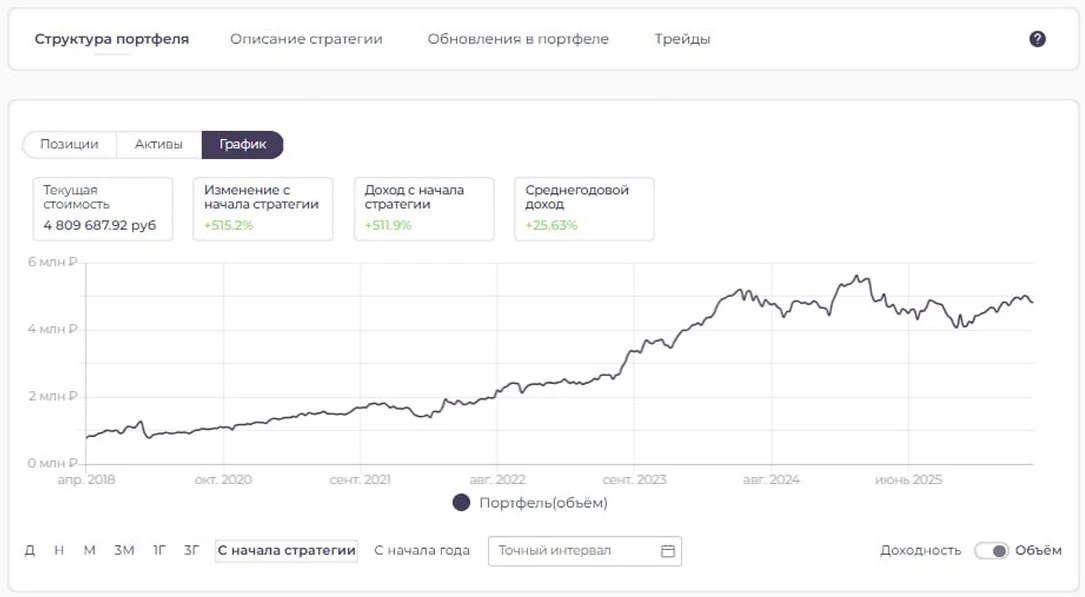
Task: Select the М monthly period
Action: pos(89,551)
